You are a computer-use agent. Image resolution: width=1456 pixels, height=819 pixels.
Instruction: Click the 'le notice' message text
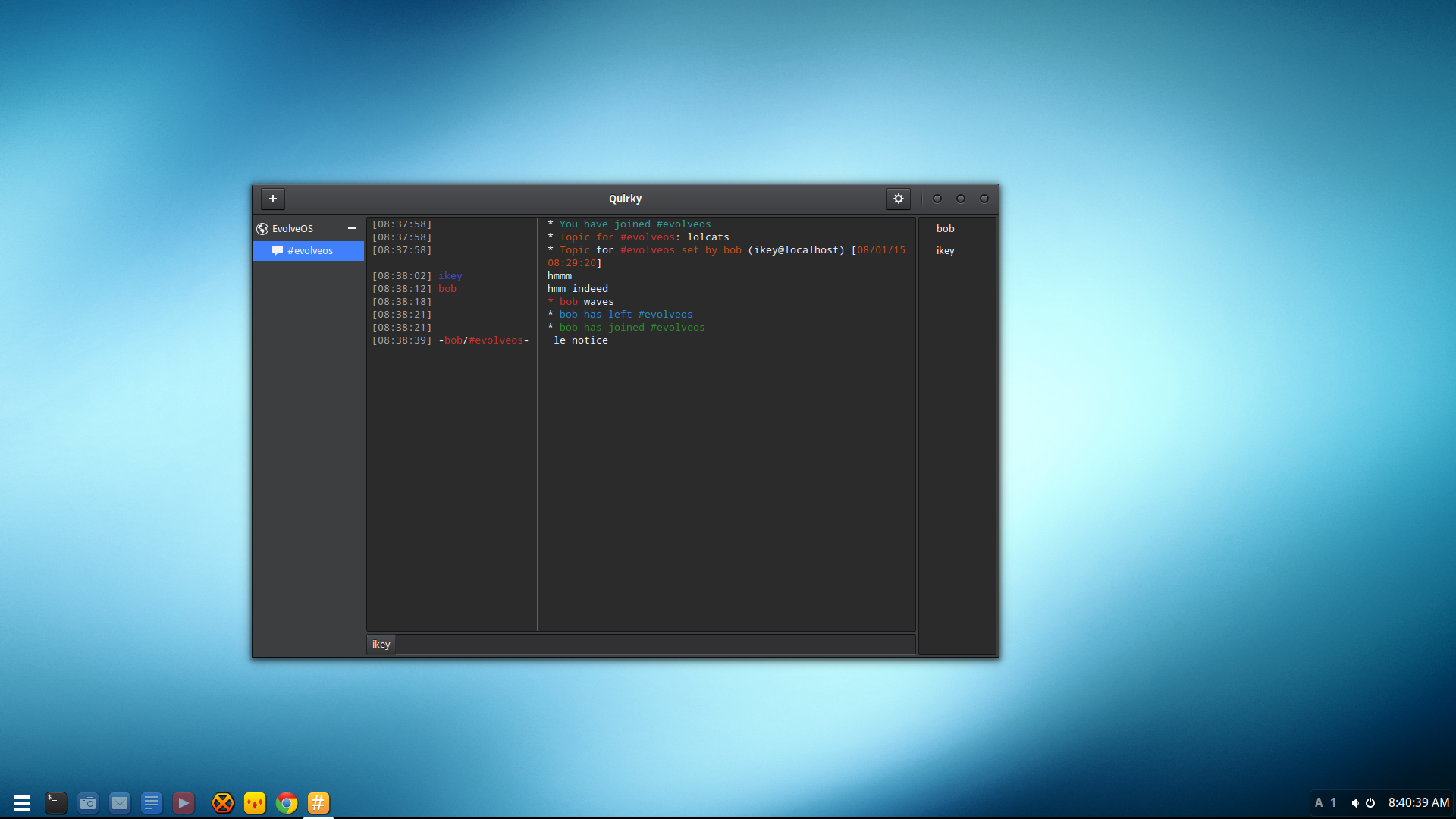pos(581,340)
